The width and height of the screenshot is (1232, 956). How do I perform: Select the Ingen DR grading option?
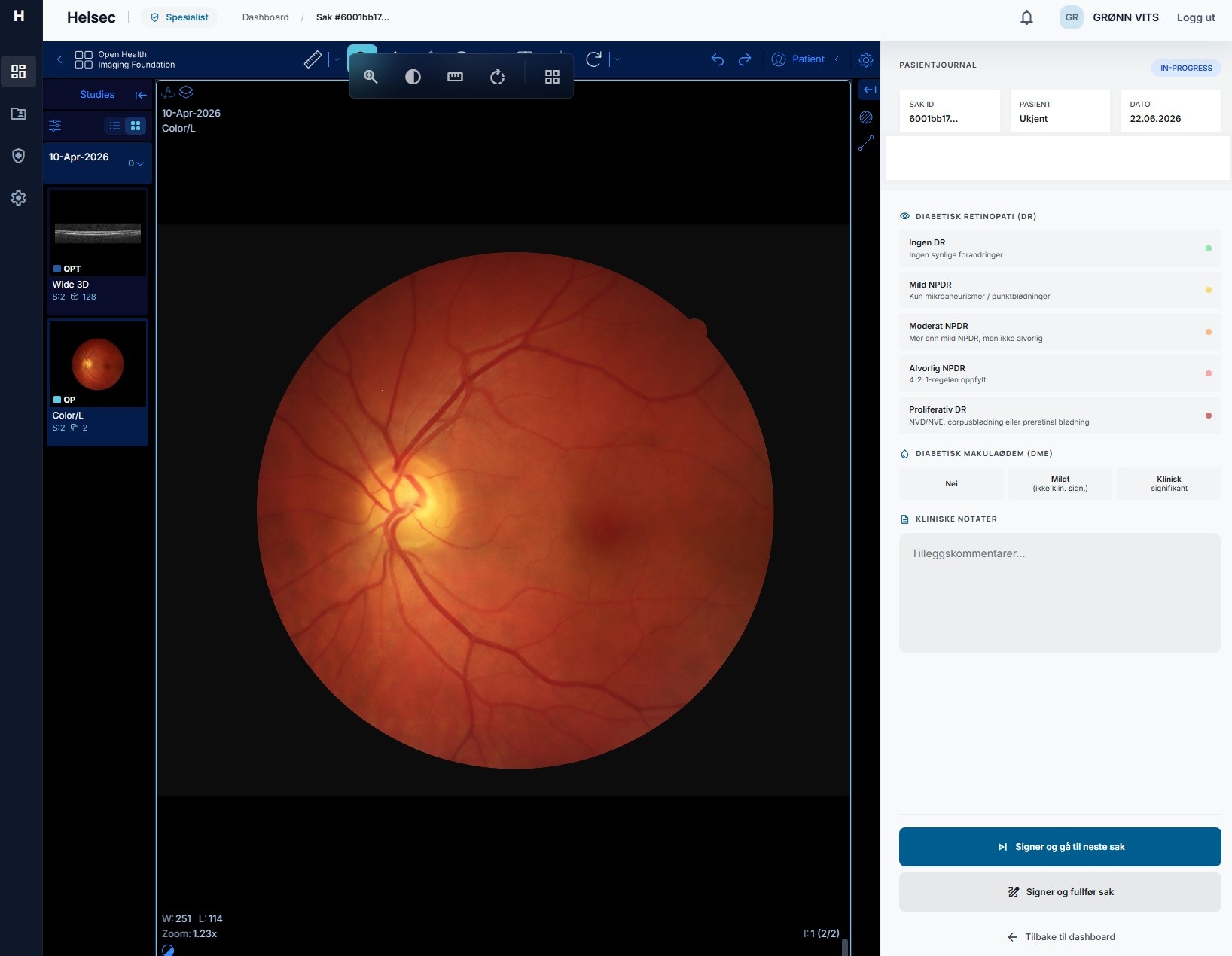1060,248
